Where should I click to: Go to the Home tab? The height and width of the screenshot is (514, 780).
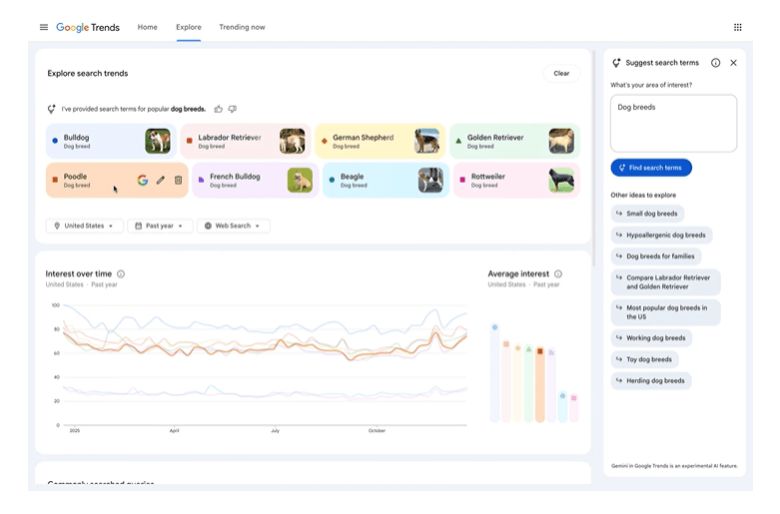pos(147,27)
